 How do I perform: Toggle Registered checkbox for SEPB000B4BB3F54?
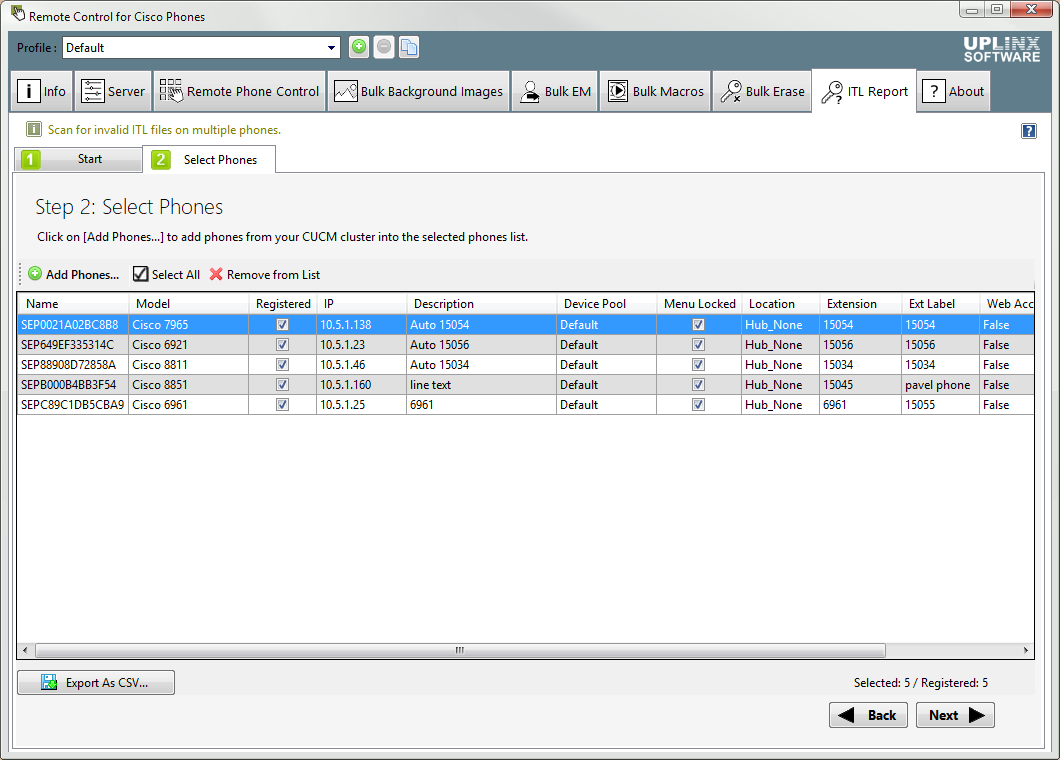point(283,385)
